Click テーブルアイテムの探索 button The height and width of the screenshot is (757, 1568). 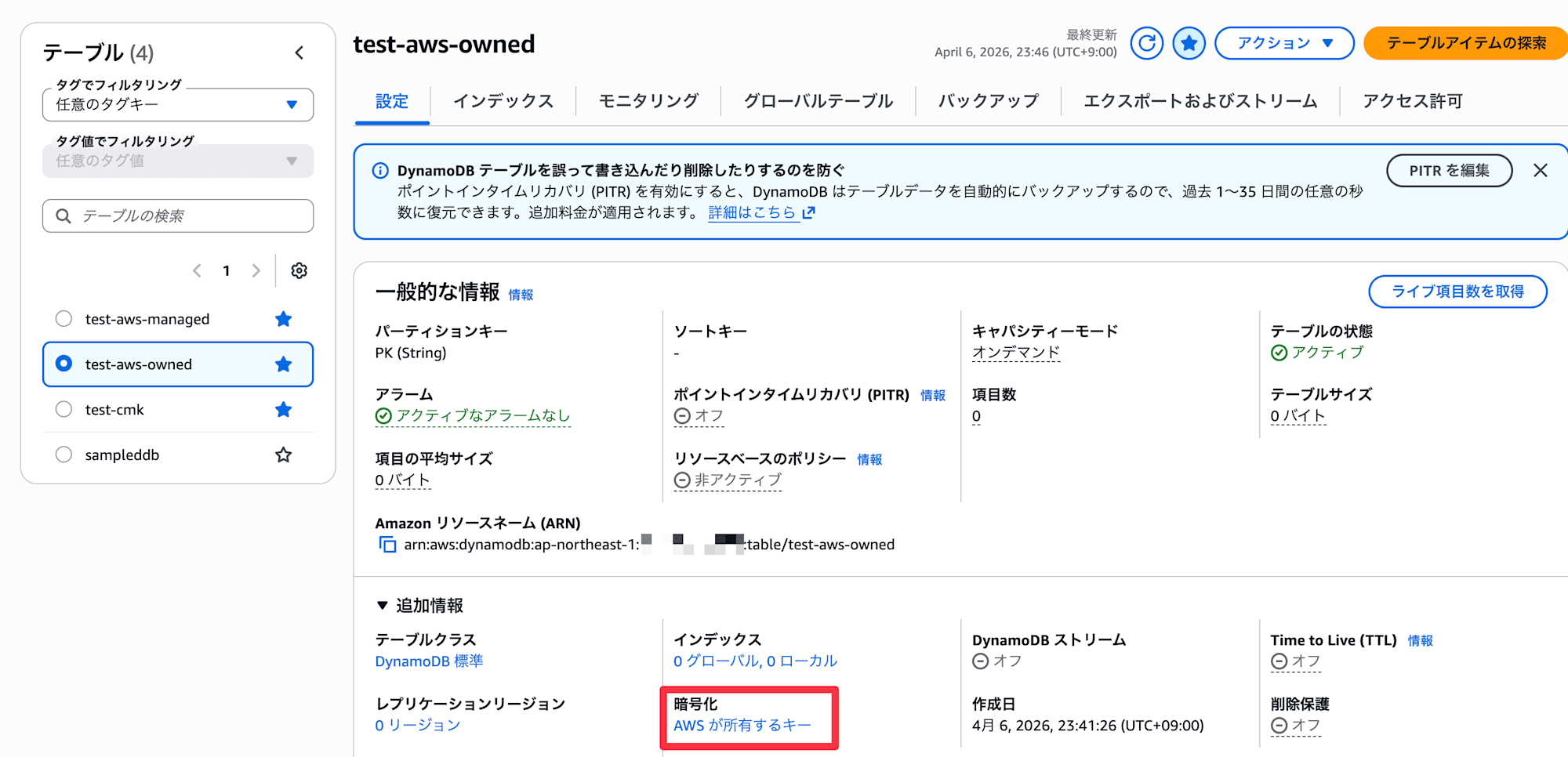click(1466, 43)
